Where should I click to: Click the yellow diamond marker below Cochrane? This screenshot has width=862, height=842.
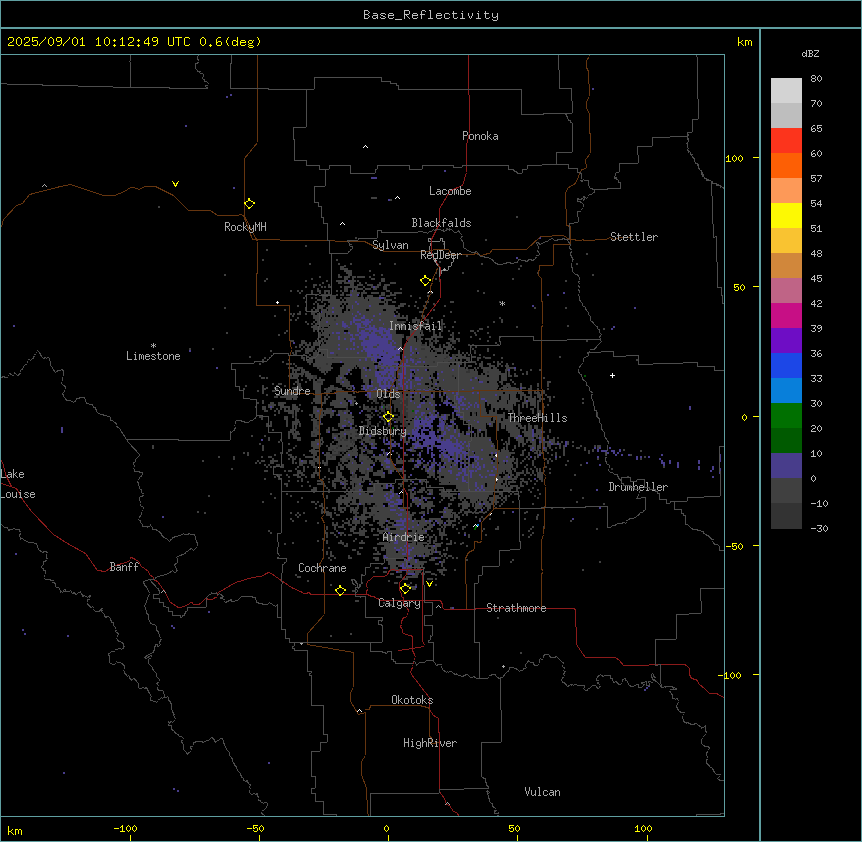[340, 590]
